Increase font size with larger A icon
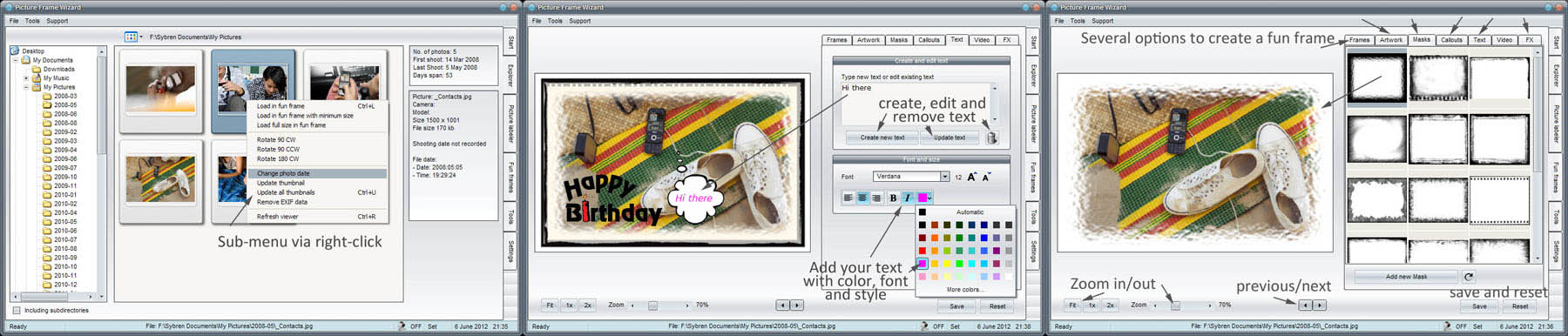The height and width of the screenshot is (336, 1568). coord(972,177)
